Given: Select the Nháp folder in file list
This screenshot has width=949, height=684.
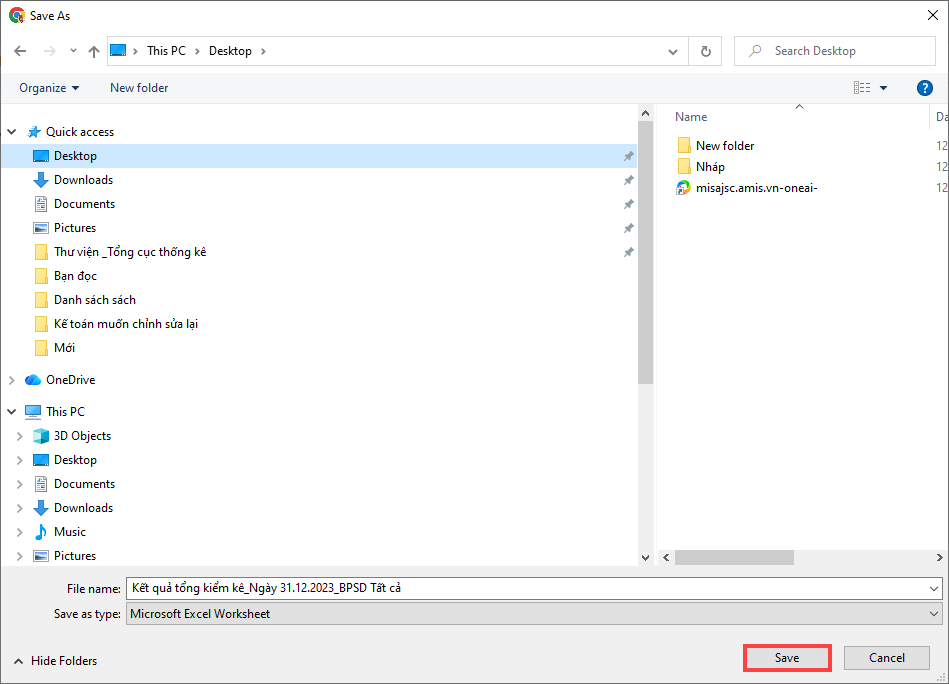Looking at the screenshot, I should point(710,166).
